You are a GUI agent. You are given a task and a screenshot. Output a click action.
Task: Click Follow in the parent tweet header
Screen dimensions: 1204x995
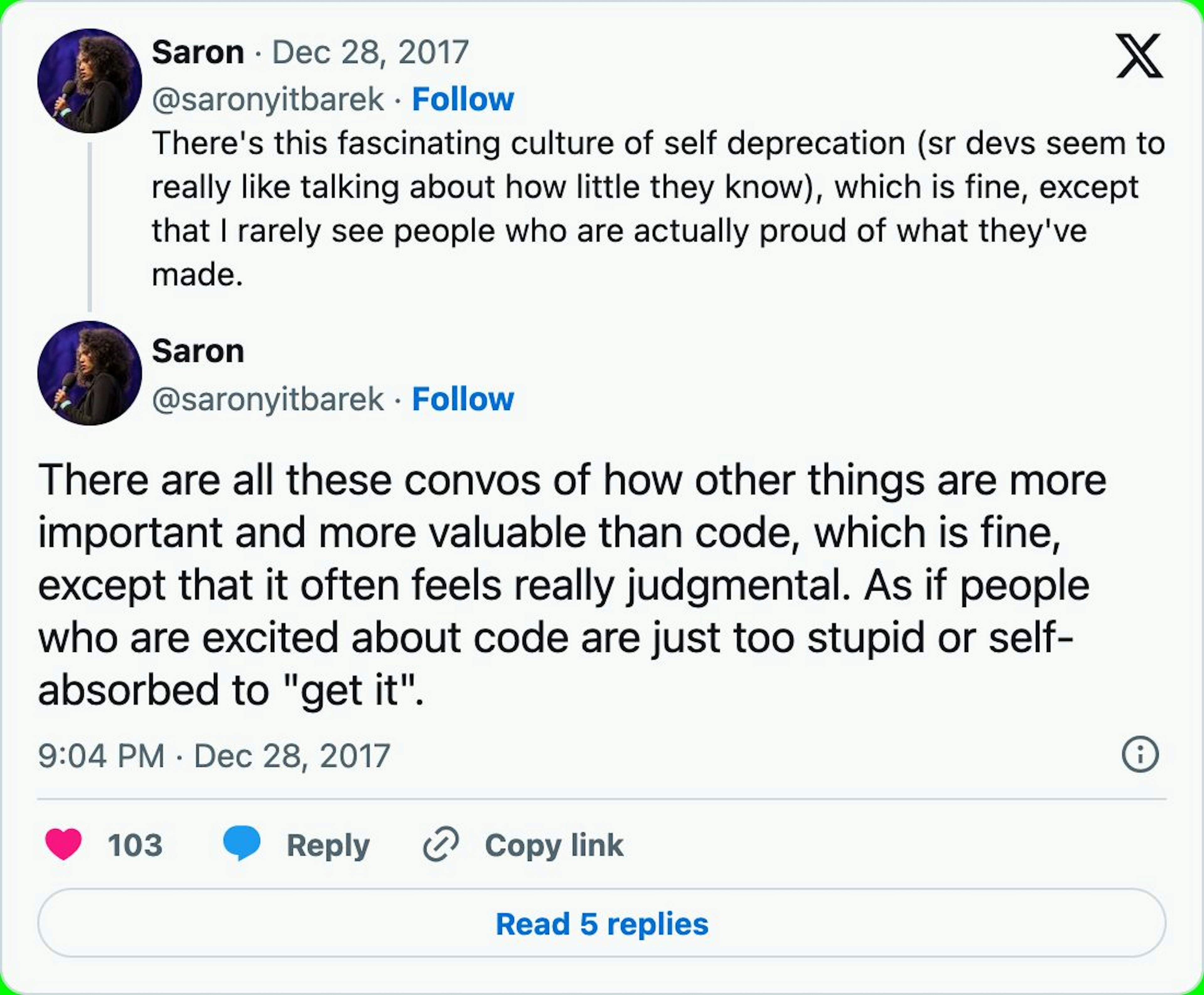(463, 99)
